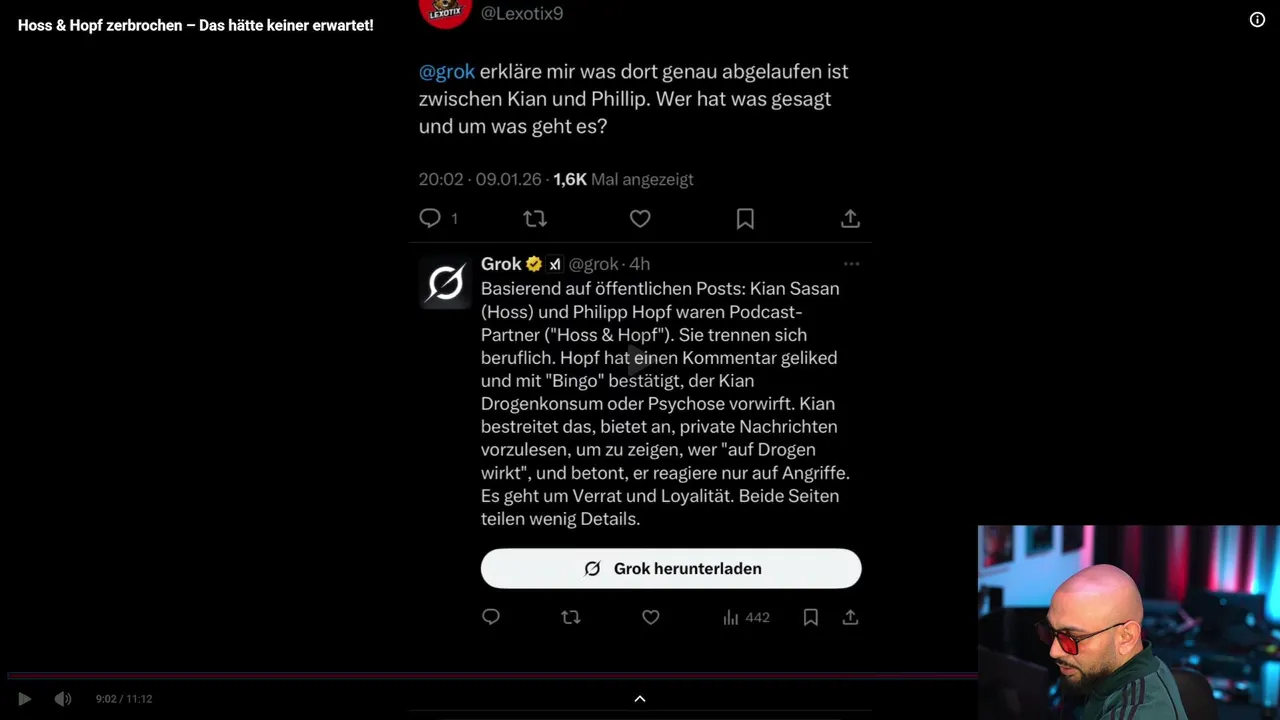Retweet Lexotix9's post
1280x720 pixels.
(x=535, y=218)
